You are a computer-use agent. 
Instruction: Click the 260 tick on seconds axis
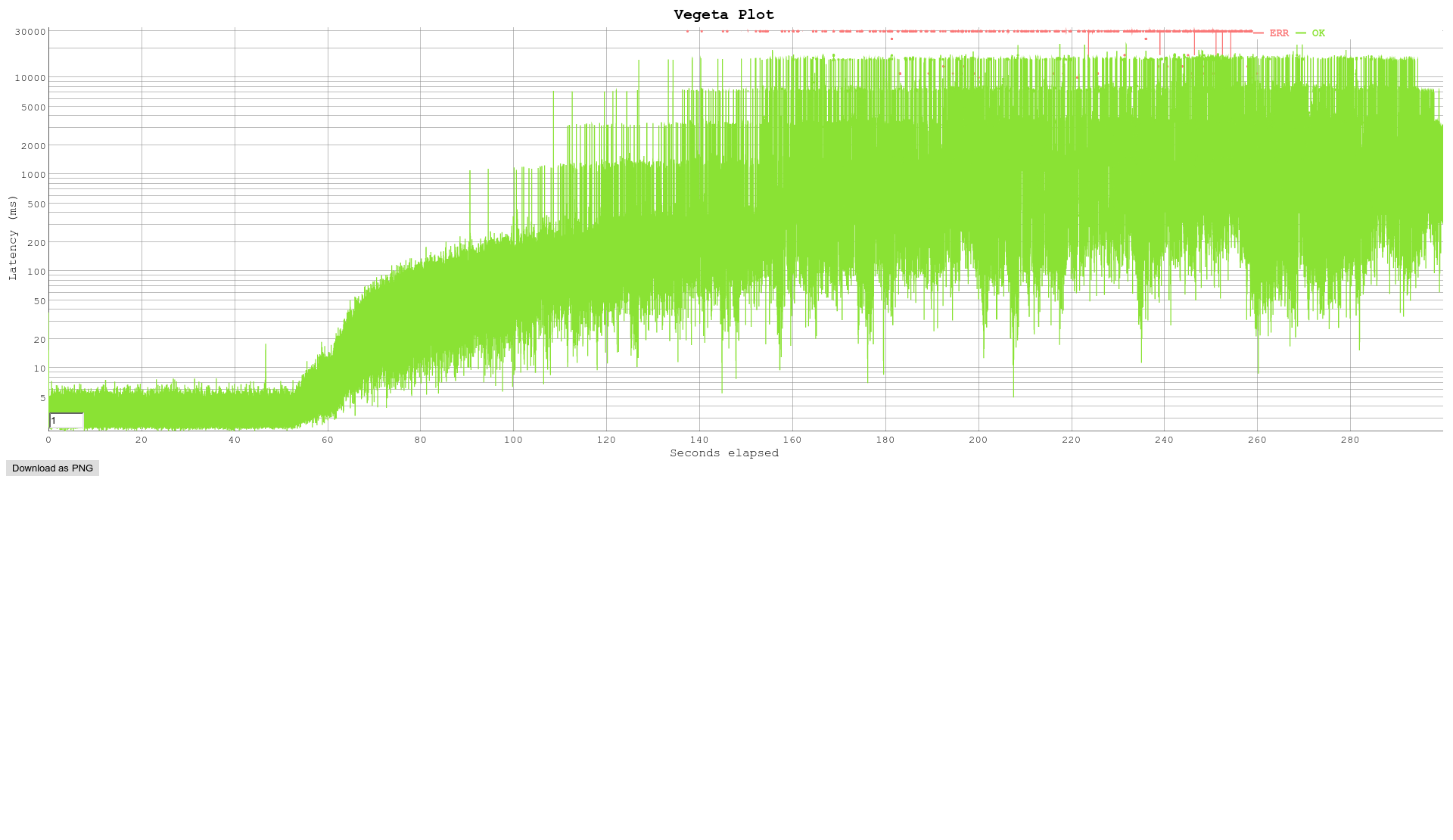[1257, 440]
